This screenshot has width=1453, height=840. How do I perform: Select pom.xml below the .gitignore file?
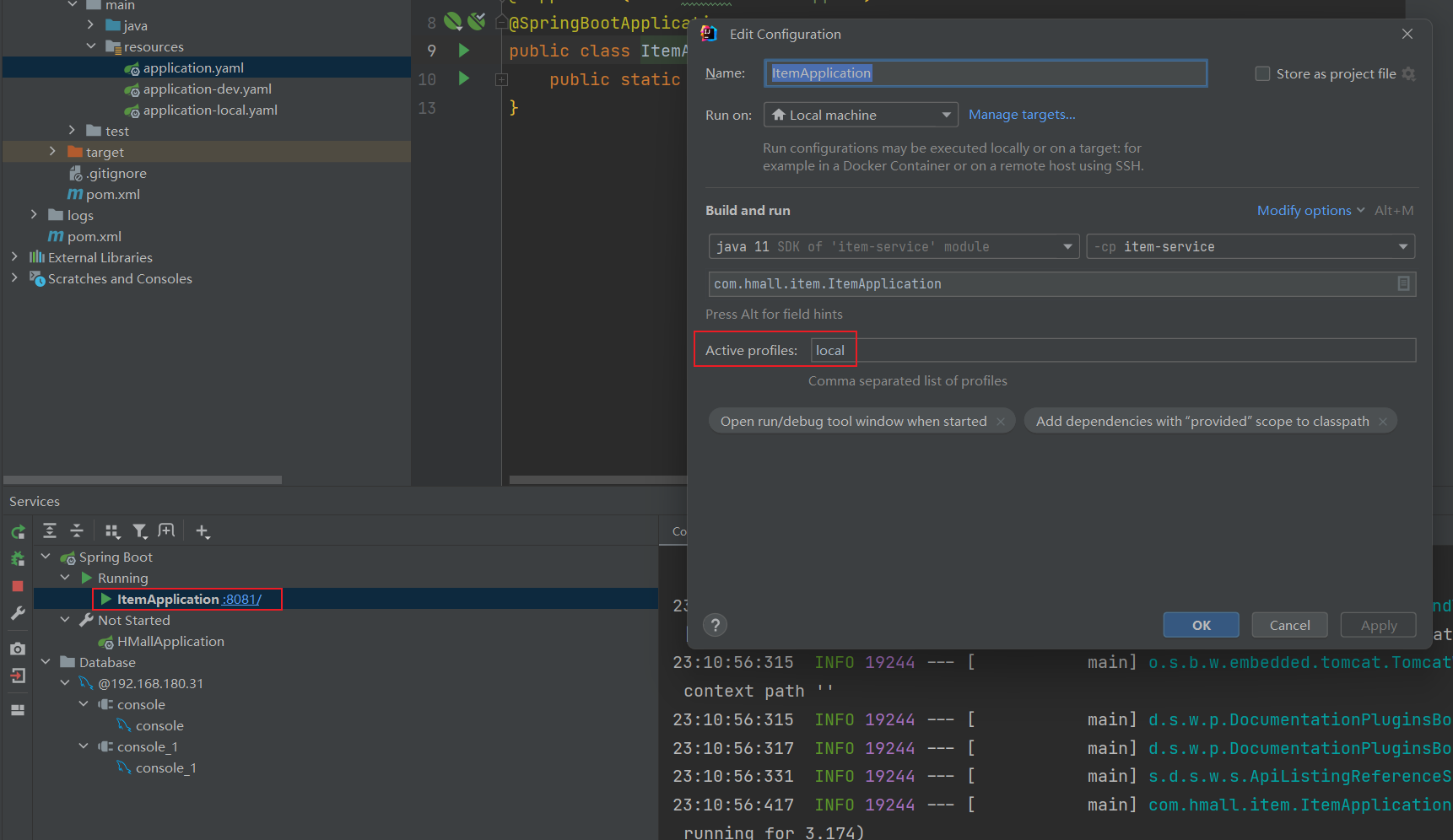113,194
